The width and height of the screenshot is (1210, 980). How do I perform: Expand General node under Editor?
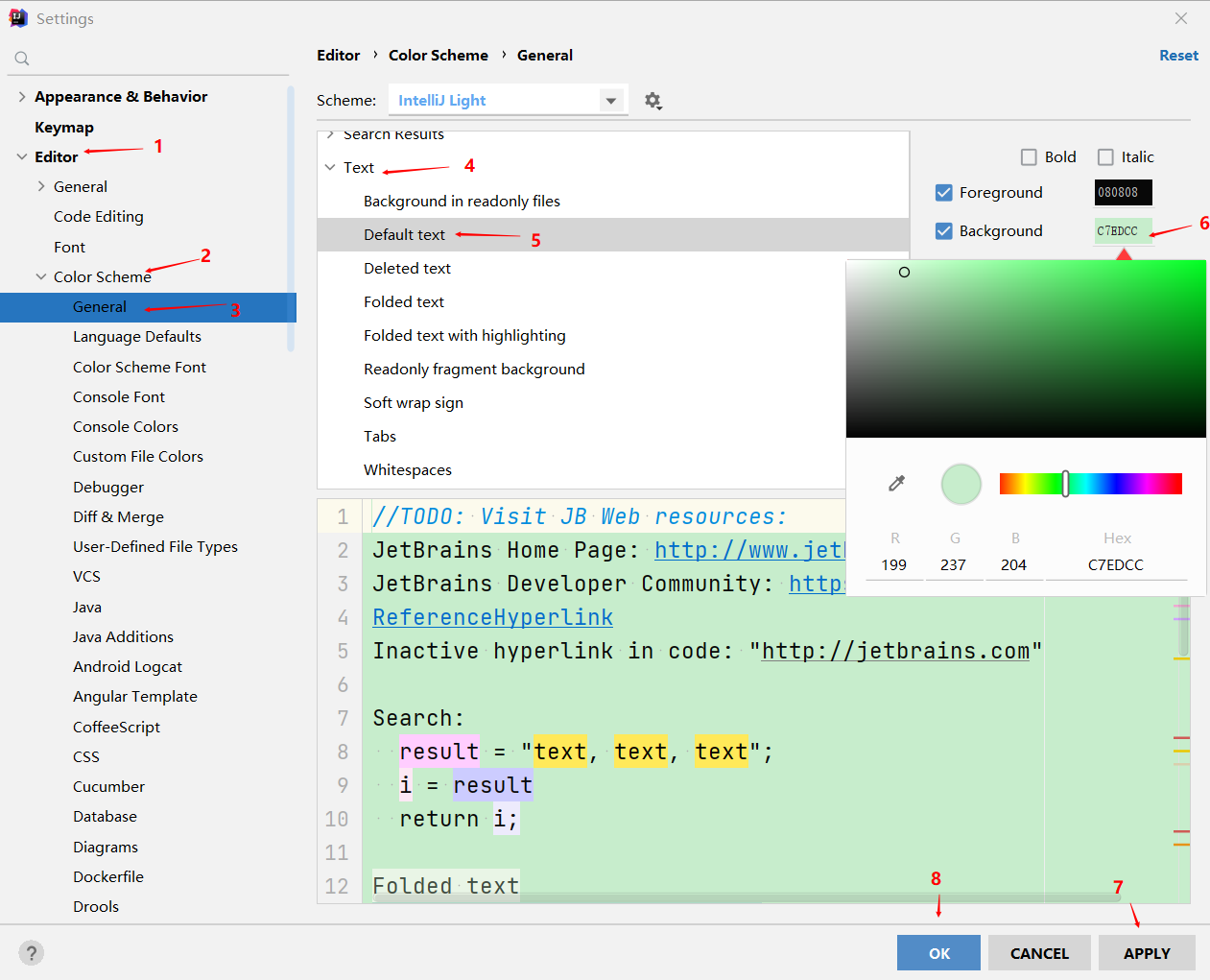coord(41,186)
